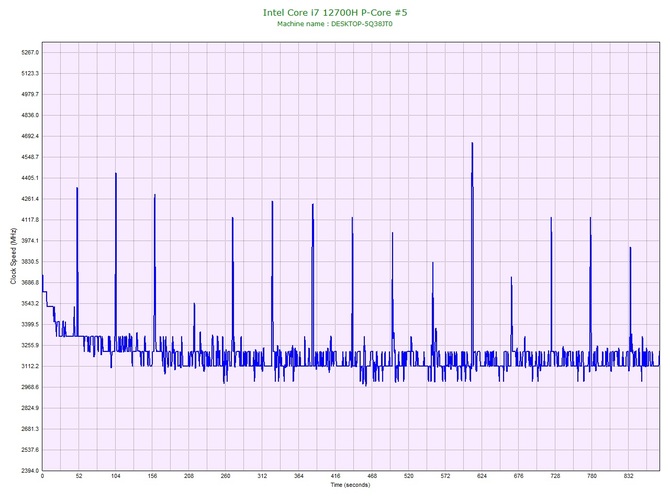Click the 520 x-axis tick label

pyautogui.click(x=409, y=476)
